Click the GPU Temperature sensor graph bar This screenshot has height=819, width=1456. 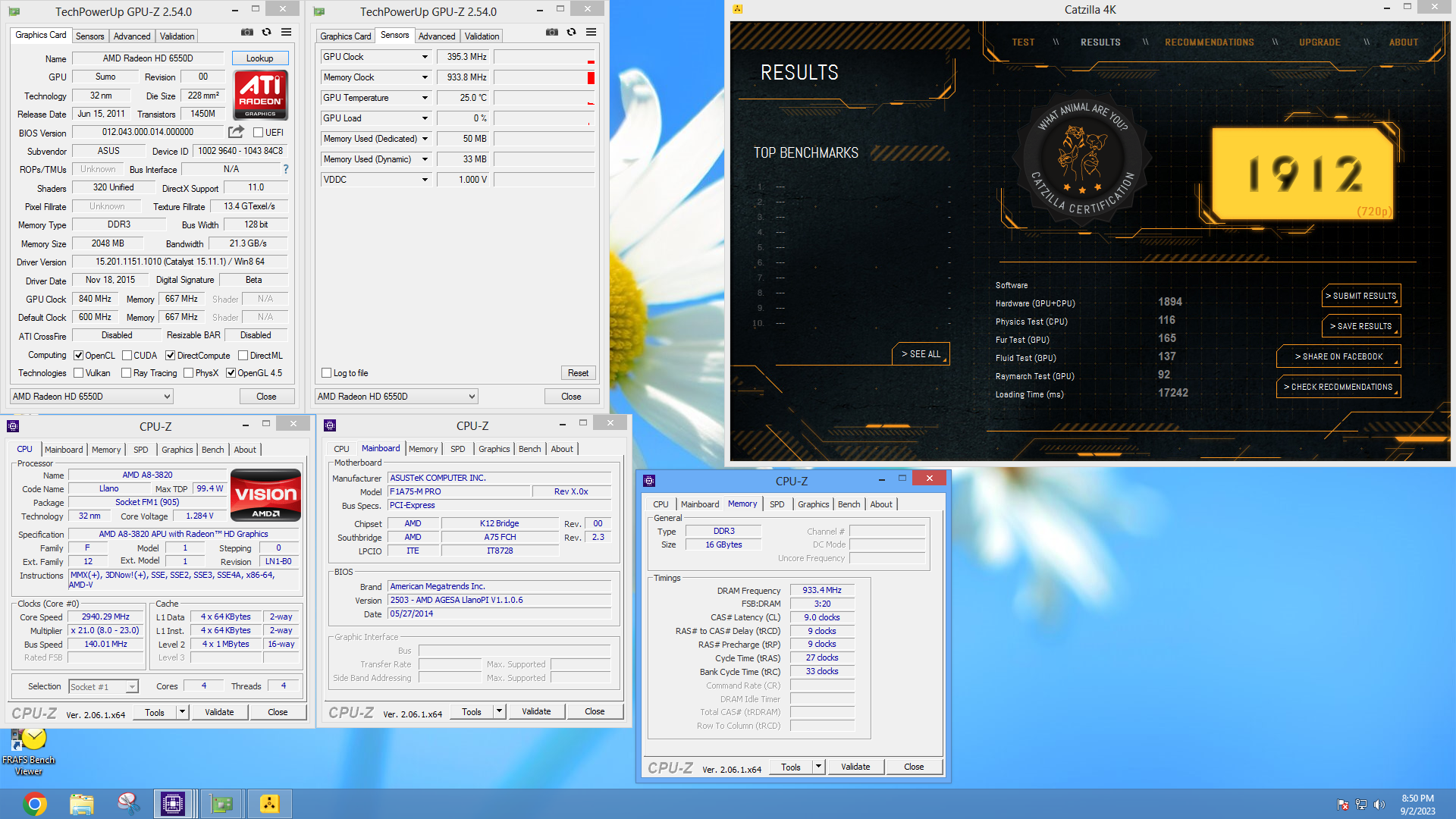point(544,98)
